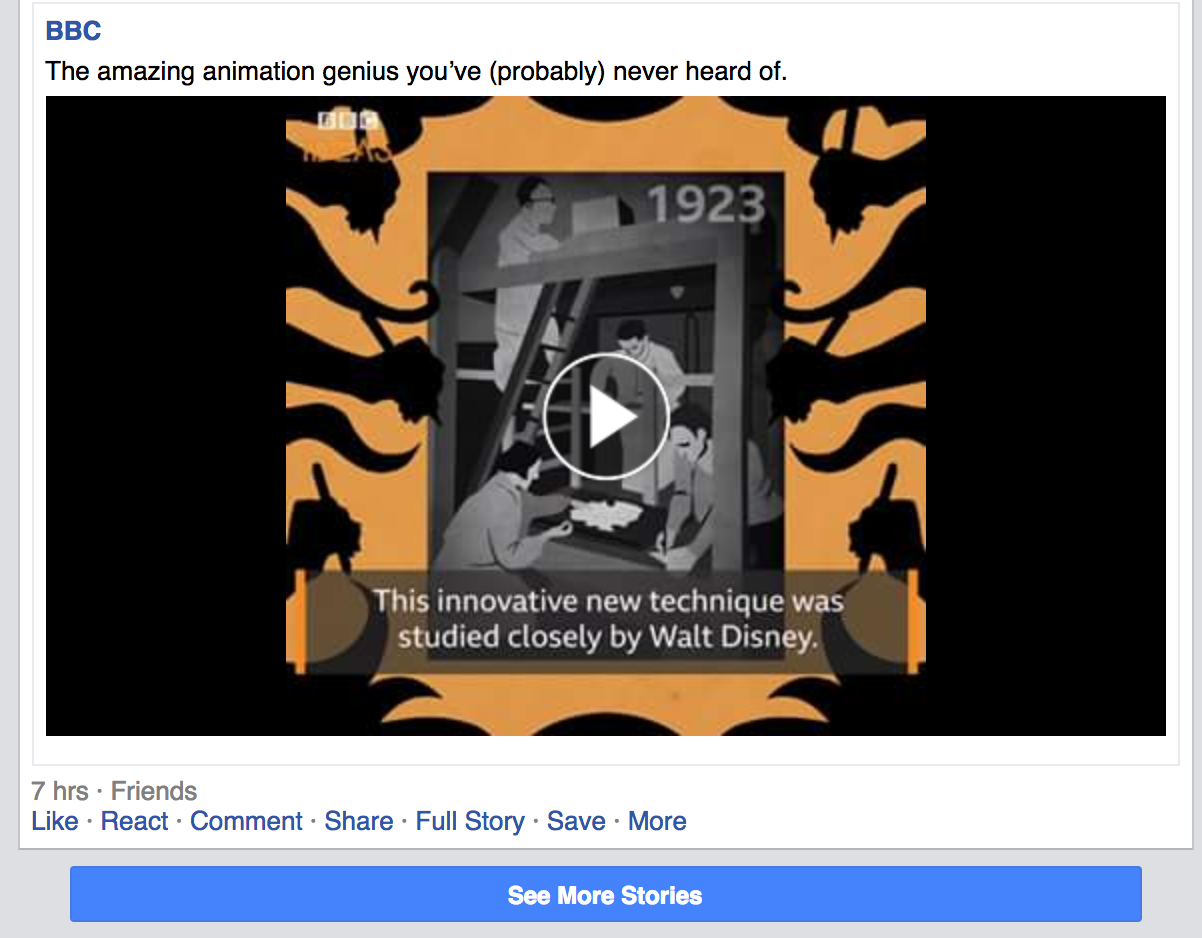Click the post text about animation genius
Viewport: 1202px width, 938px height.
(417, 71)
